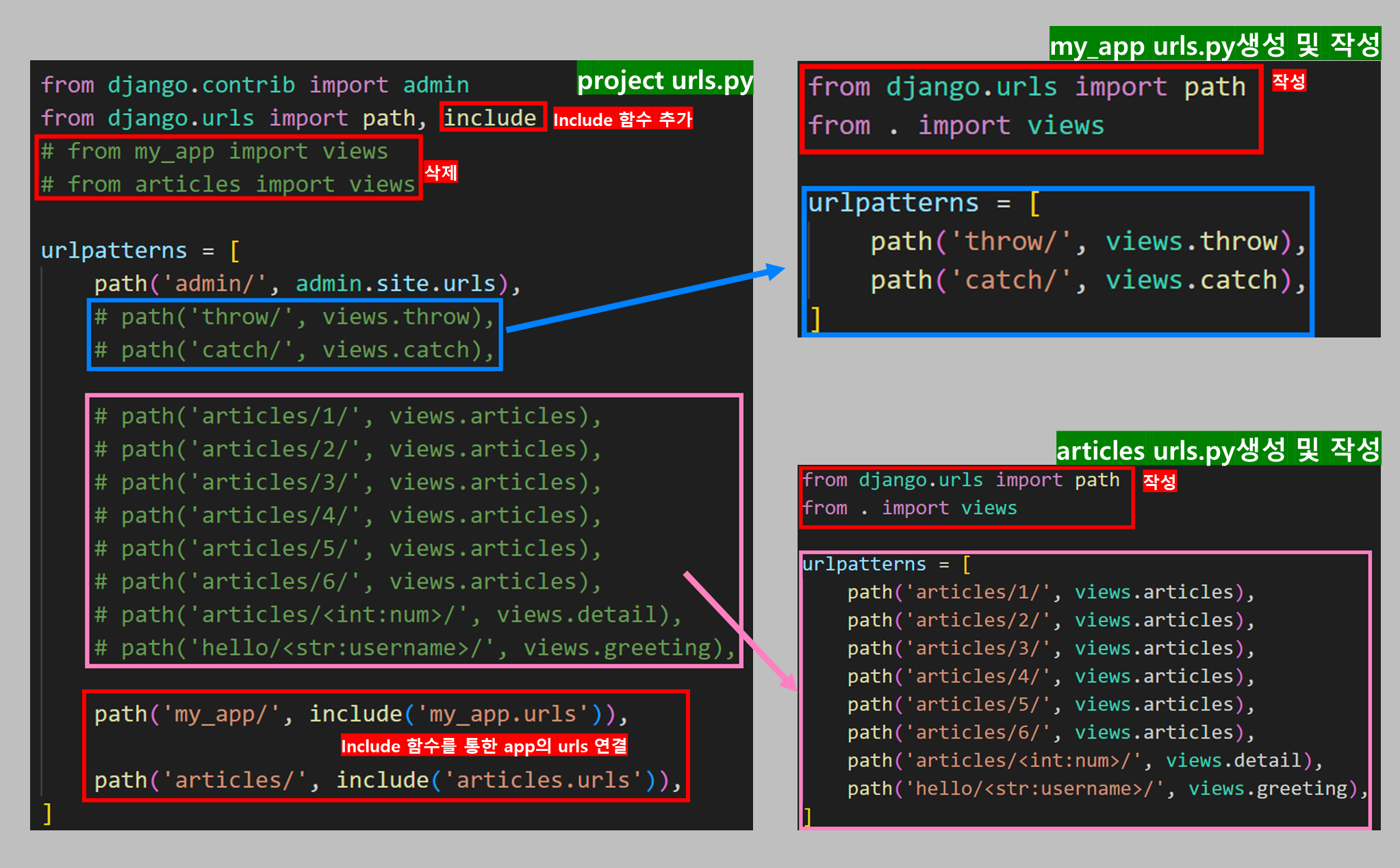Click views.catch in my_app urls panel
Image resolution: width=1400 pixels, height=868 pixels.
pos(1192,281)
